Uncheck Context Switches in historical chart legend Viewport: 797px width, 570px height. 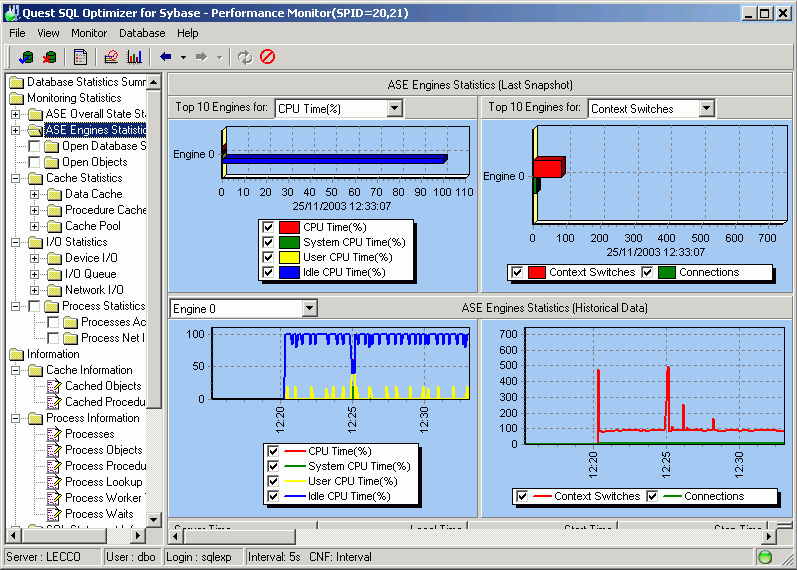522,496
